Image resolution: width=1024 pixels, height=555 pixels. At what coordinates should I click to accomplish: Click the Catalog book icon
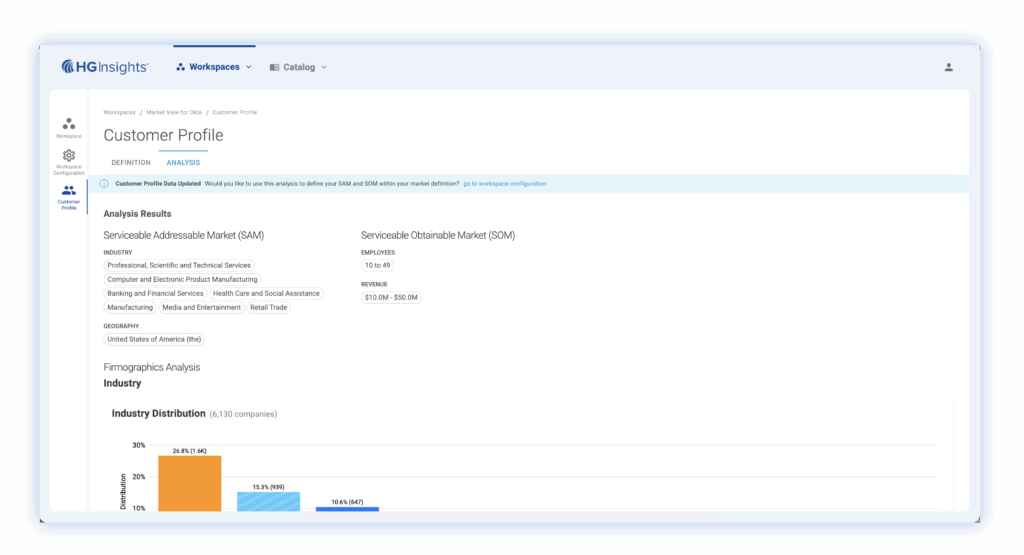click(274, 67)
